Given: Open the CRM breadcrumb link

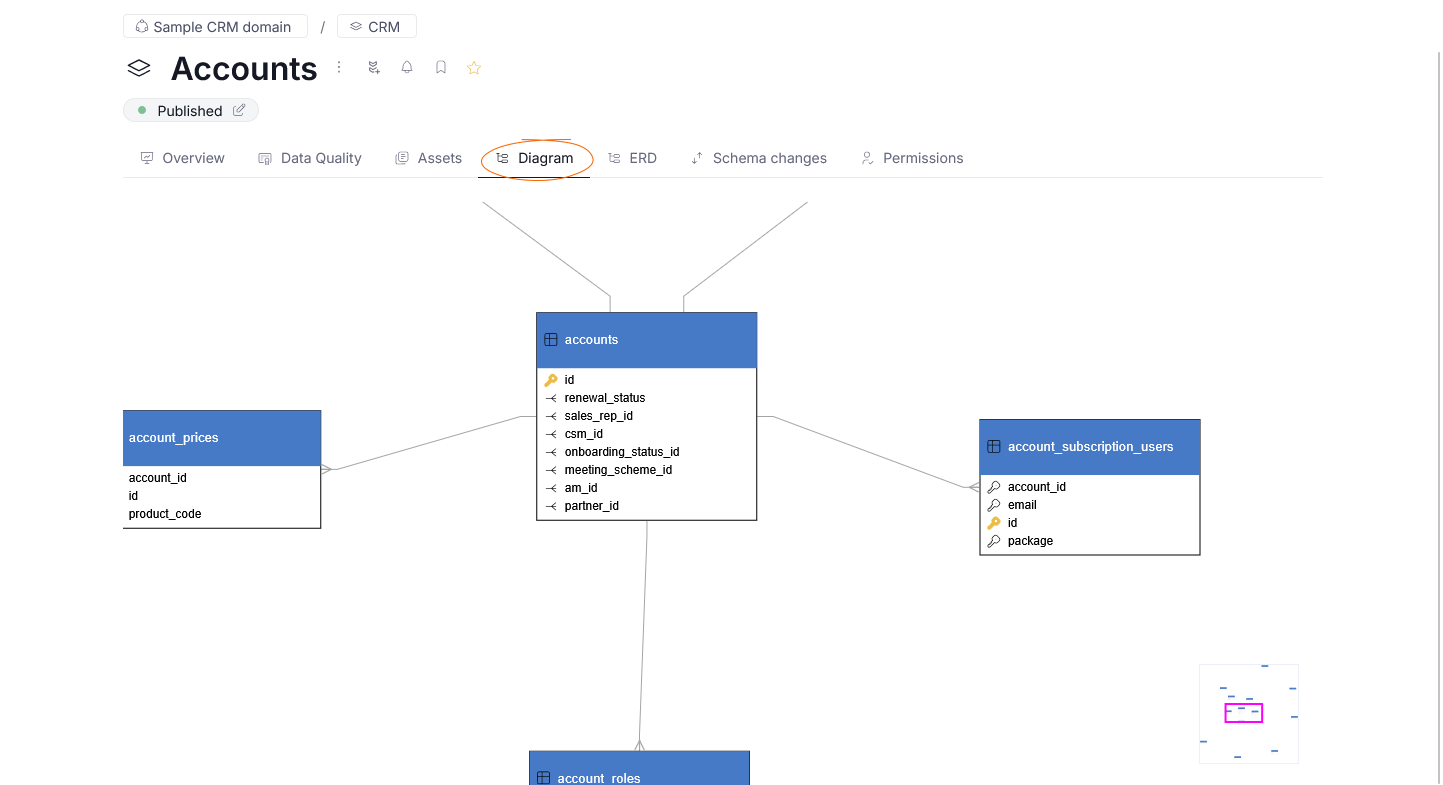Looking at the screenshot, I should tap(385, 26).
